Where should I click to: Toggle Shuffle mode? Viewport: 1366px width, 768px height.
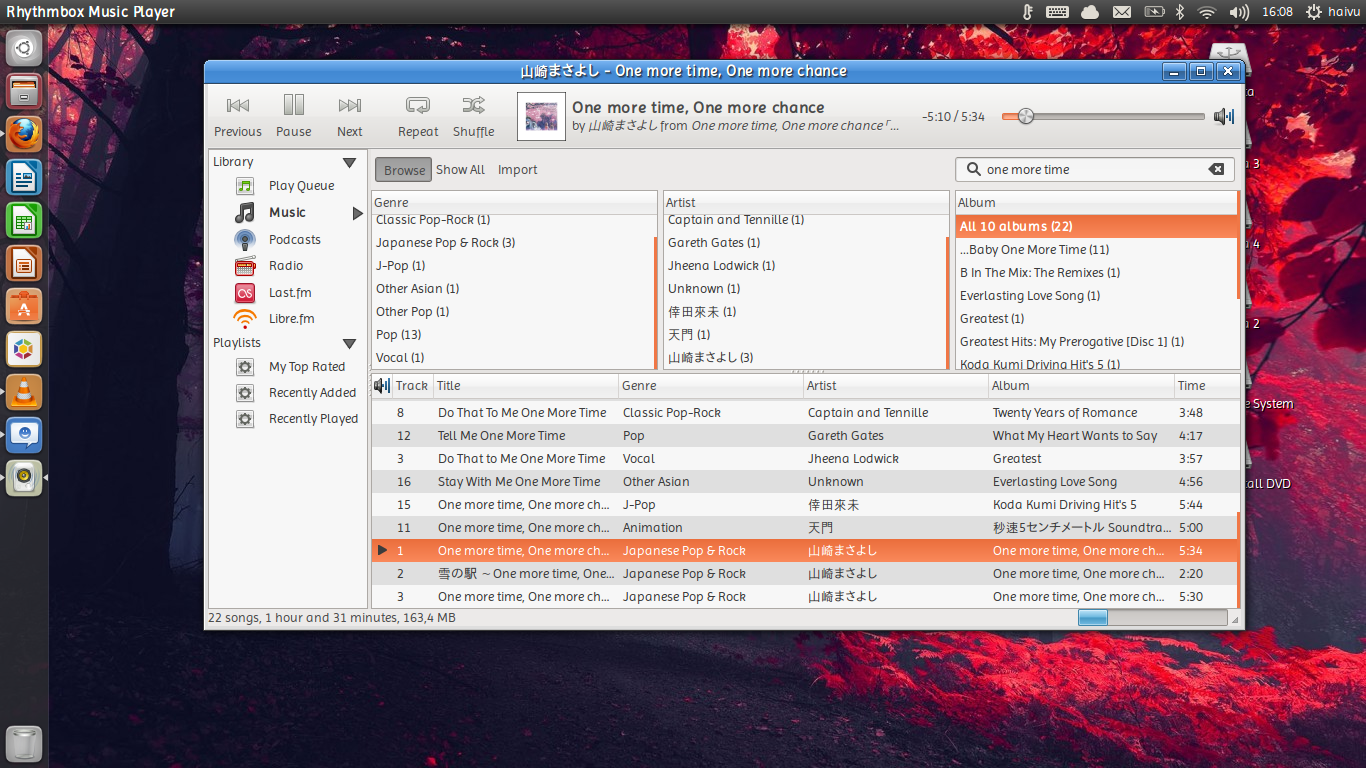(x=474, y=116)
